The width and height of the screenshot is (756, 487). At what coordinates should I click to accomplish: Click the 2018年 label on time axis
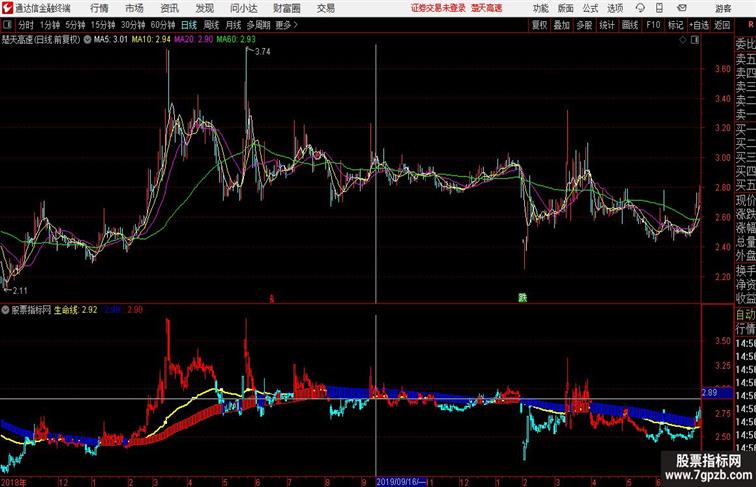14,482
